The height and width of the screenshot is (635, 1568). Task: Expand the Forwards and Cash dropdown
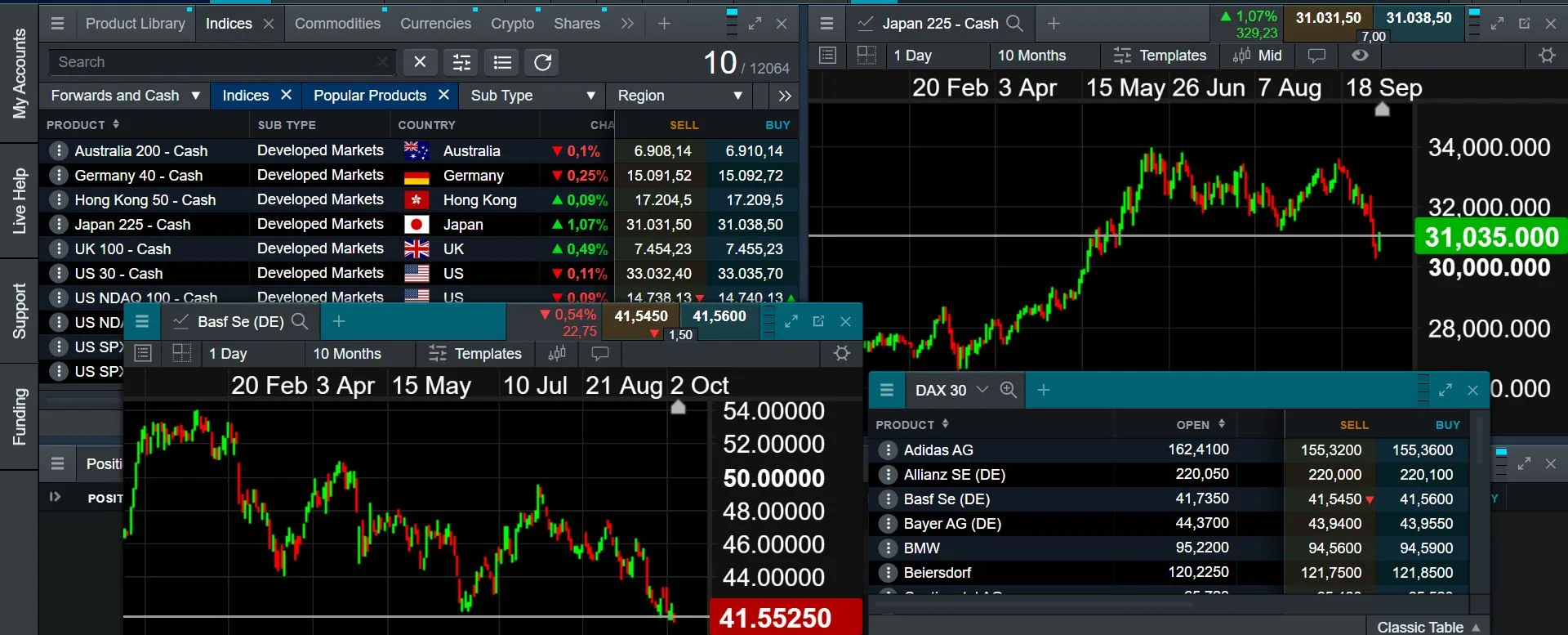coord(126,96)
